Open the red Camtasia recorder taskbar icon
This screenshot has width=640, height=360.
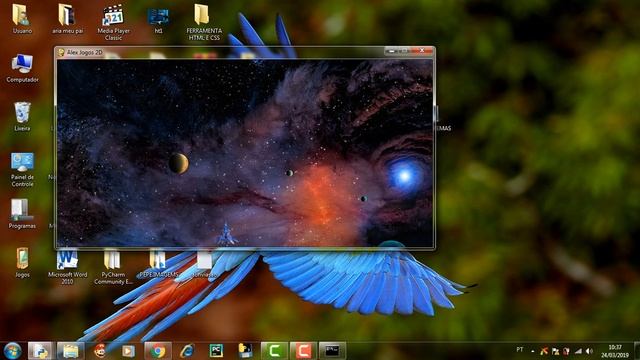click(x=303, y=351)
